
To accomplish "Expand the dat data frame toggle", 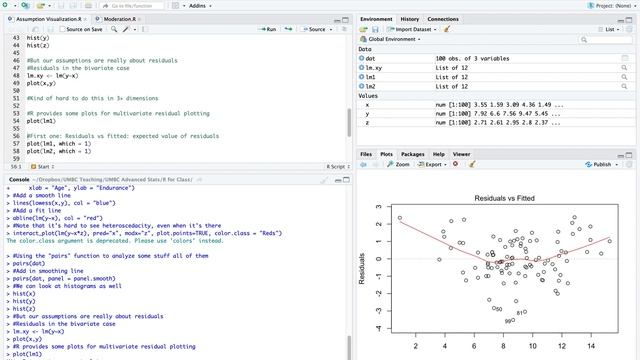I will point(361,58).
